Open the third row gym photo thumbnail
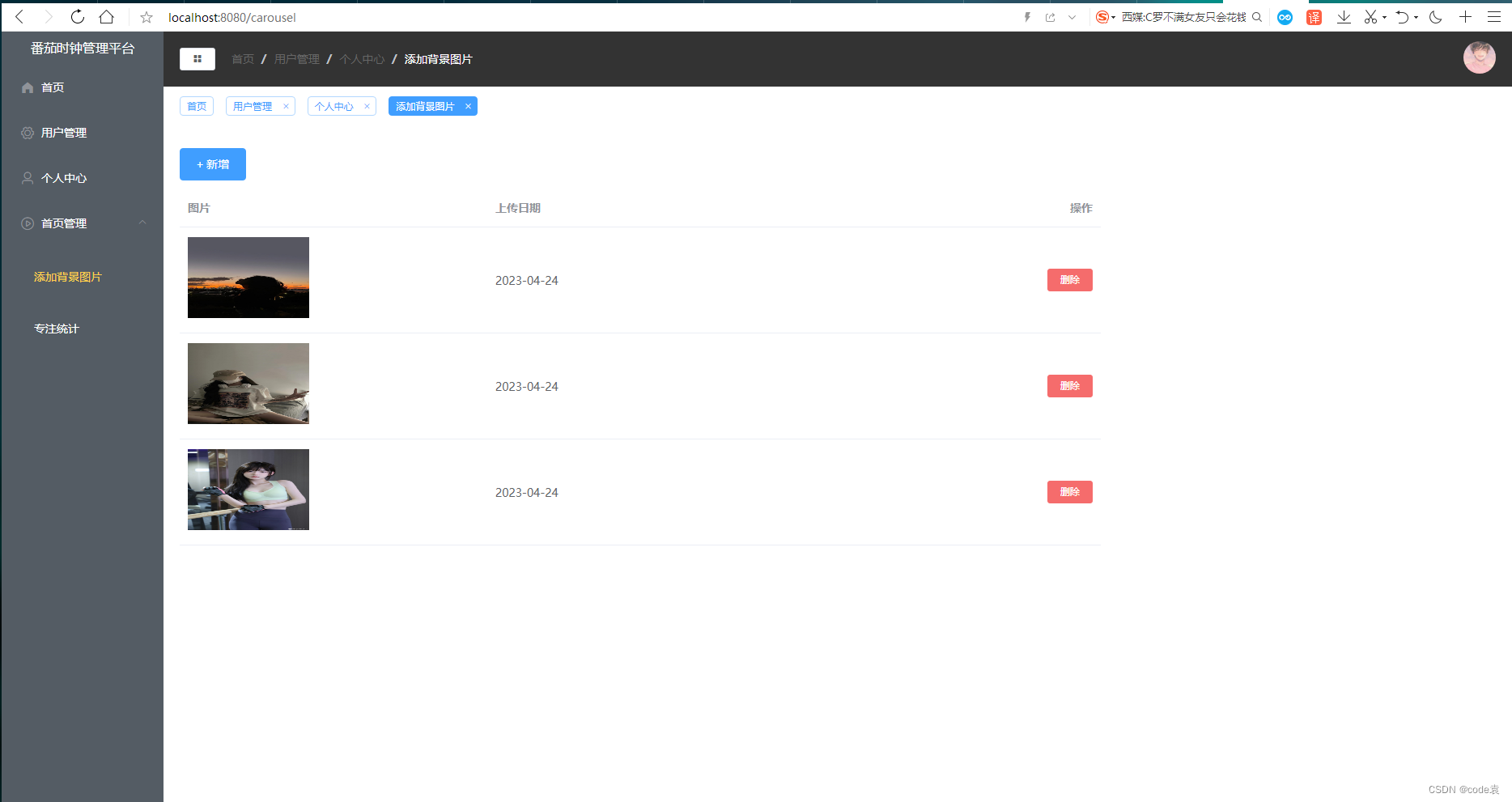This screenshot has width=1512, height=802. pyautogui.click(x=248, y=490)
